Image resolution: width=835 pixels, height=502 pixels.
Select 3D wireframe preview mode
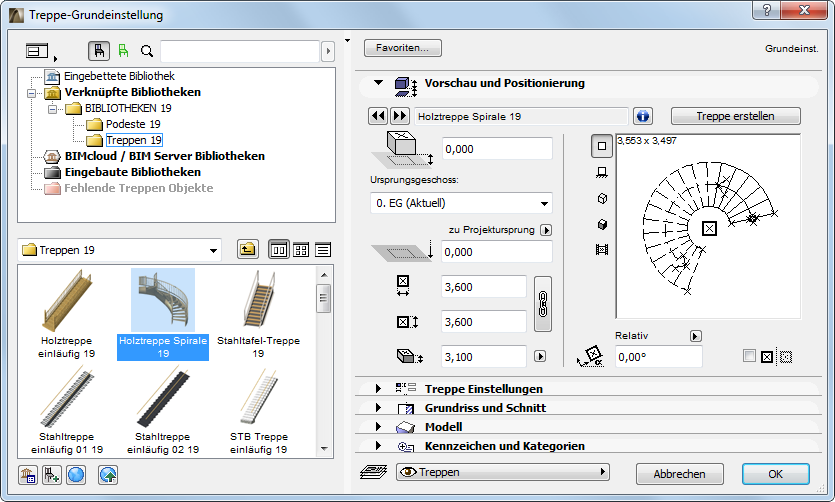602,199
